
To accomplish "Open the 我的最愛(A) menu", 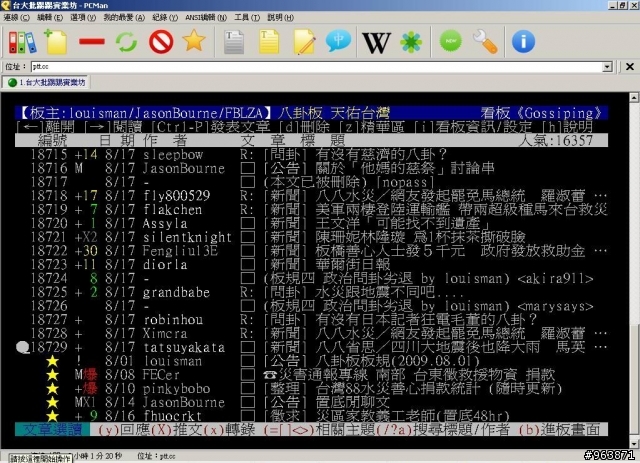I will 124,18.
